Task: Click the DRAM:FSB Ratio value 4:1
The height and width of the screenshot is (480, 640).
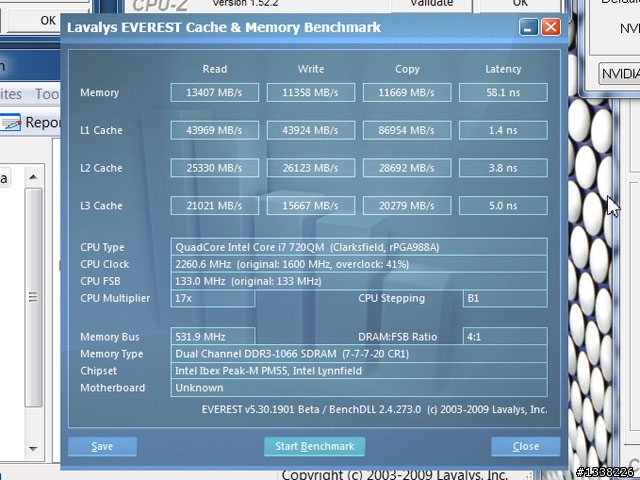Action: tap(505, 336)
